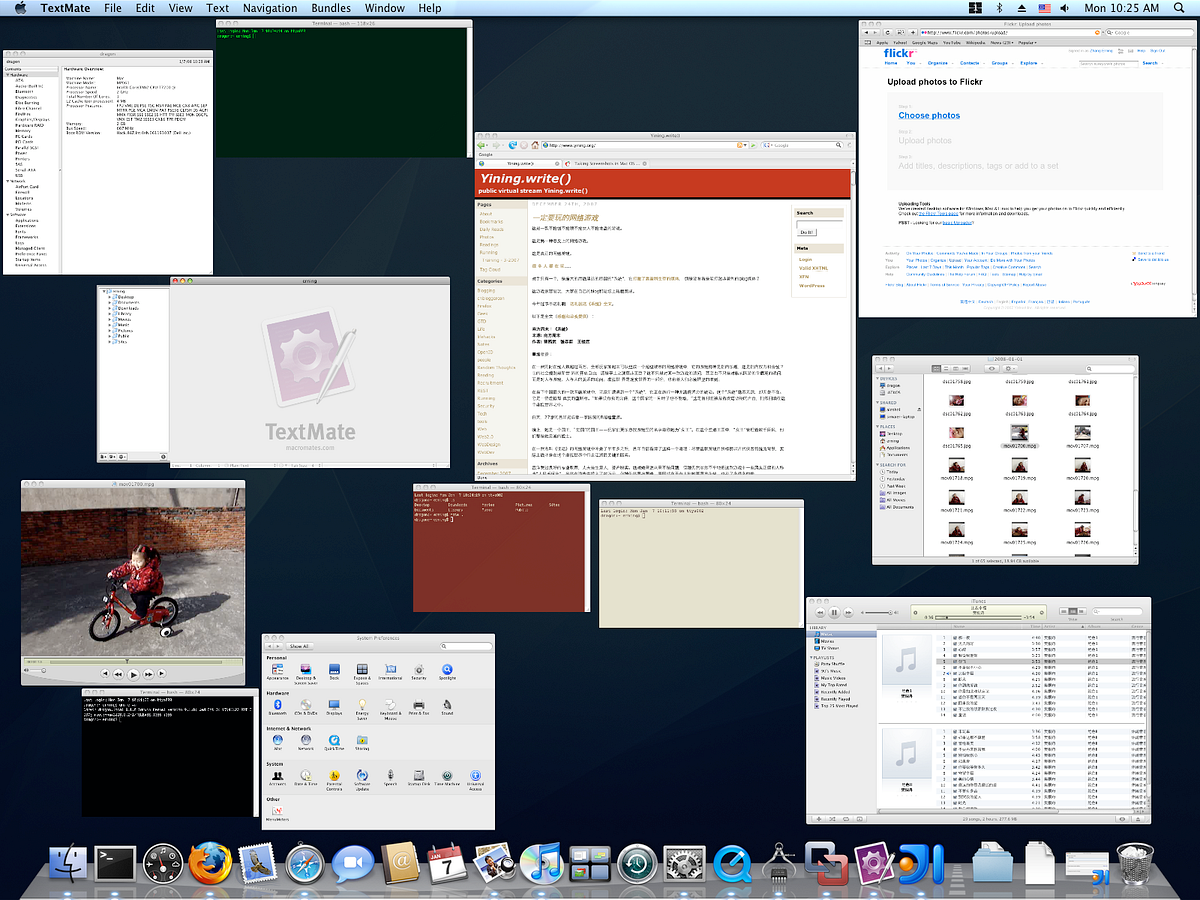Click the WordPress link in blog sidebar

coord(811,286)
